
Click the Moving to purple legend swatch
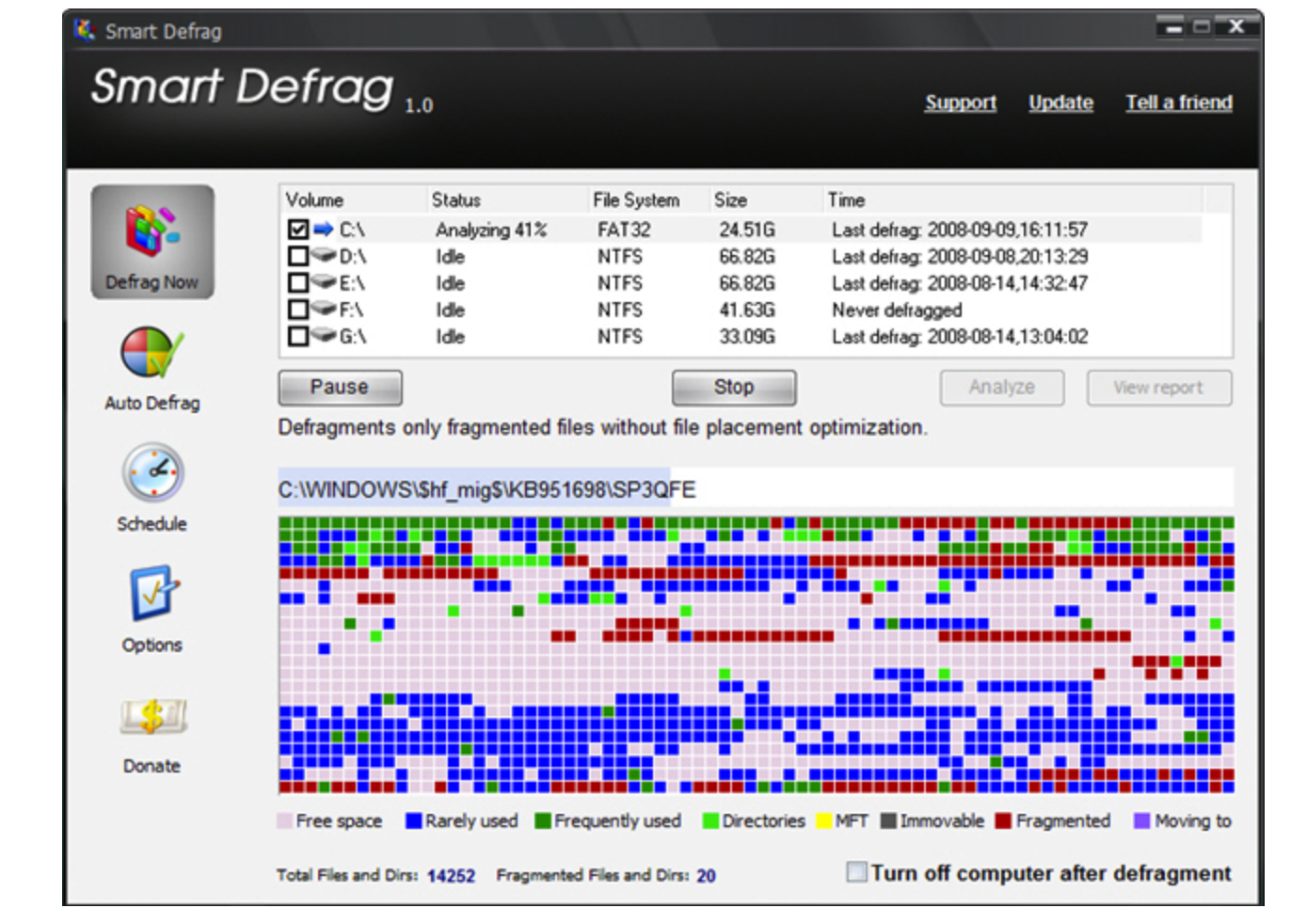click(1141, 820)
